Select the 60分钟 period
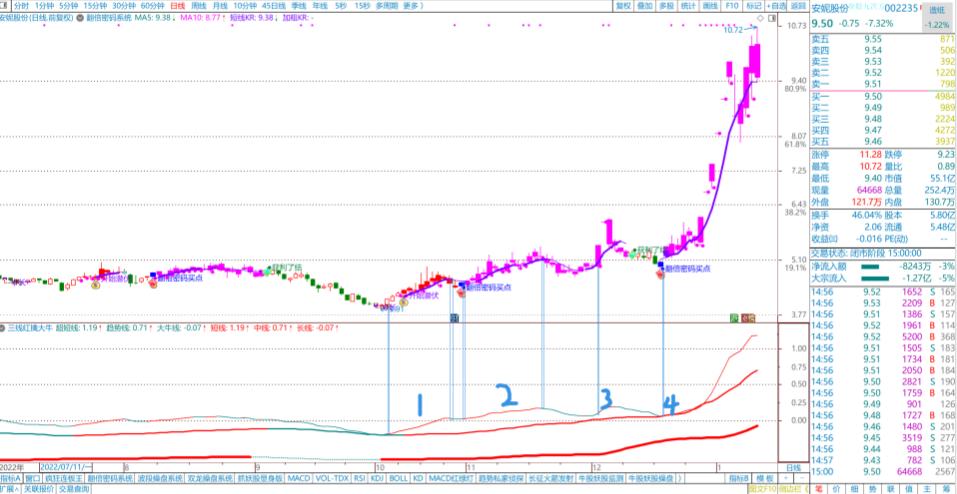 (x=153, y=5)
